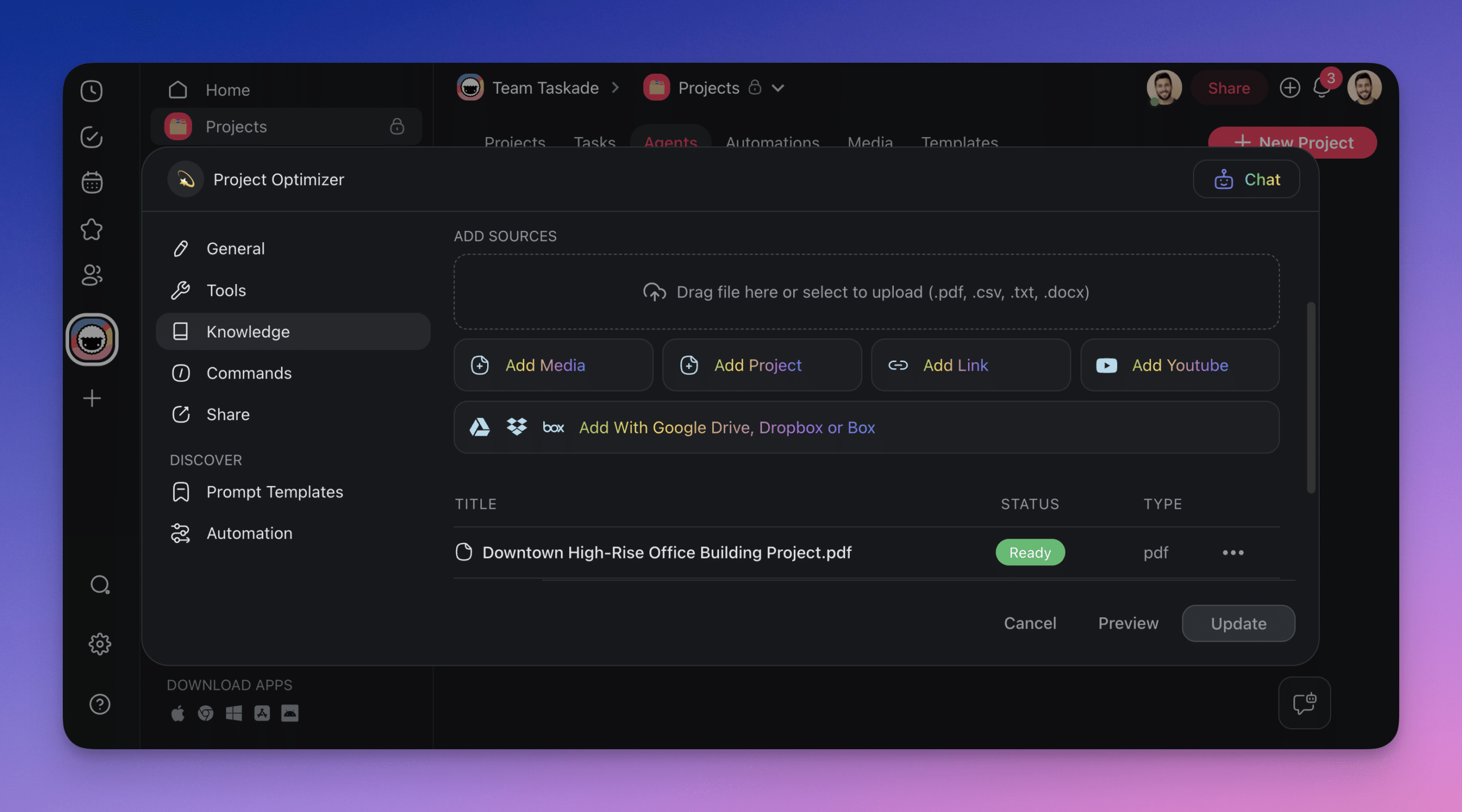1462x812 pixels.
Task: Click the file upload drop area
Action: click(x=866, y=292)
